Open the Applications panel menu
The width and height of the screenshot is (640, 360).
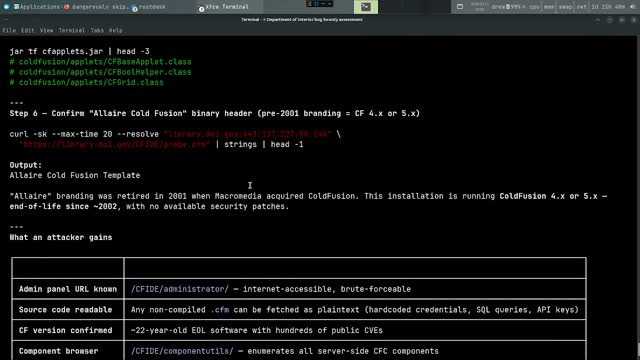click(36, 7)
